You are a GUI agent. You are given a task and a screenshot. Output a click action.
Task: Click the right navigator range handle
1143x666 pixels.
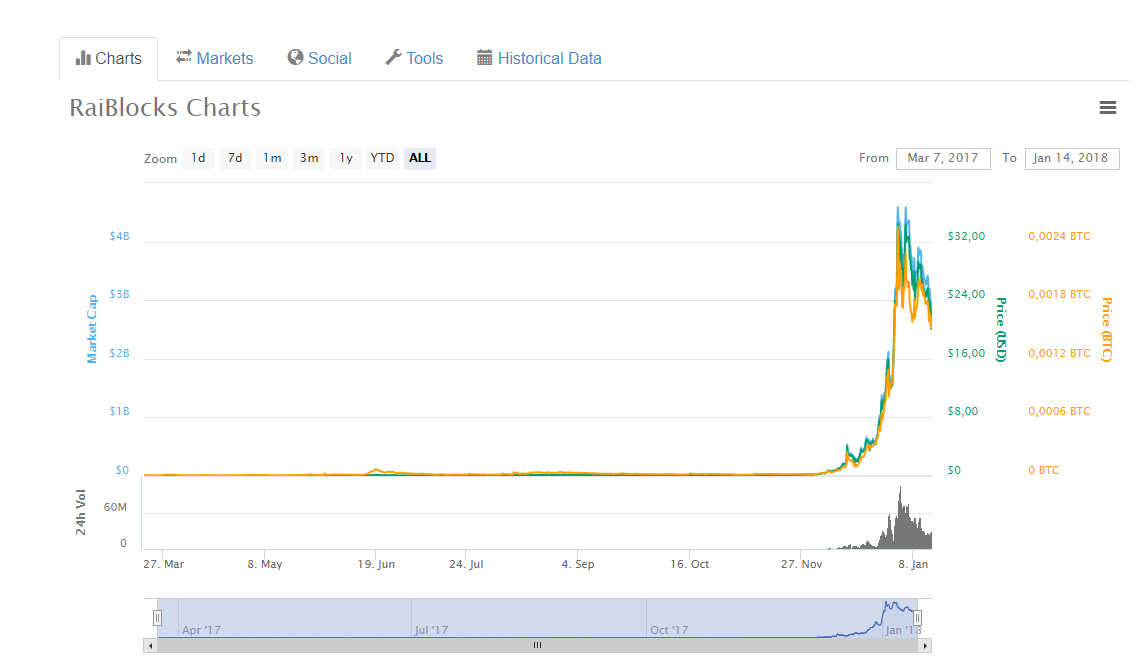point(918,618)
